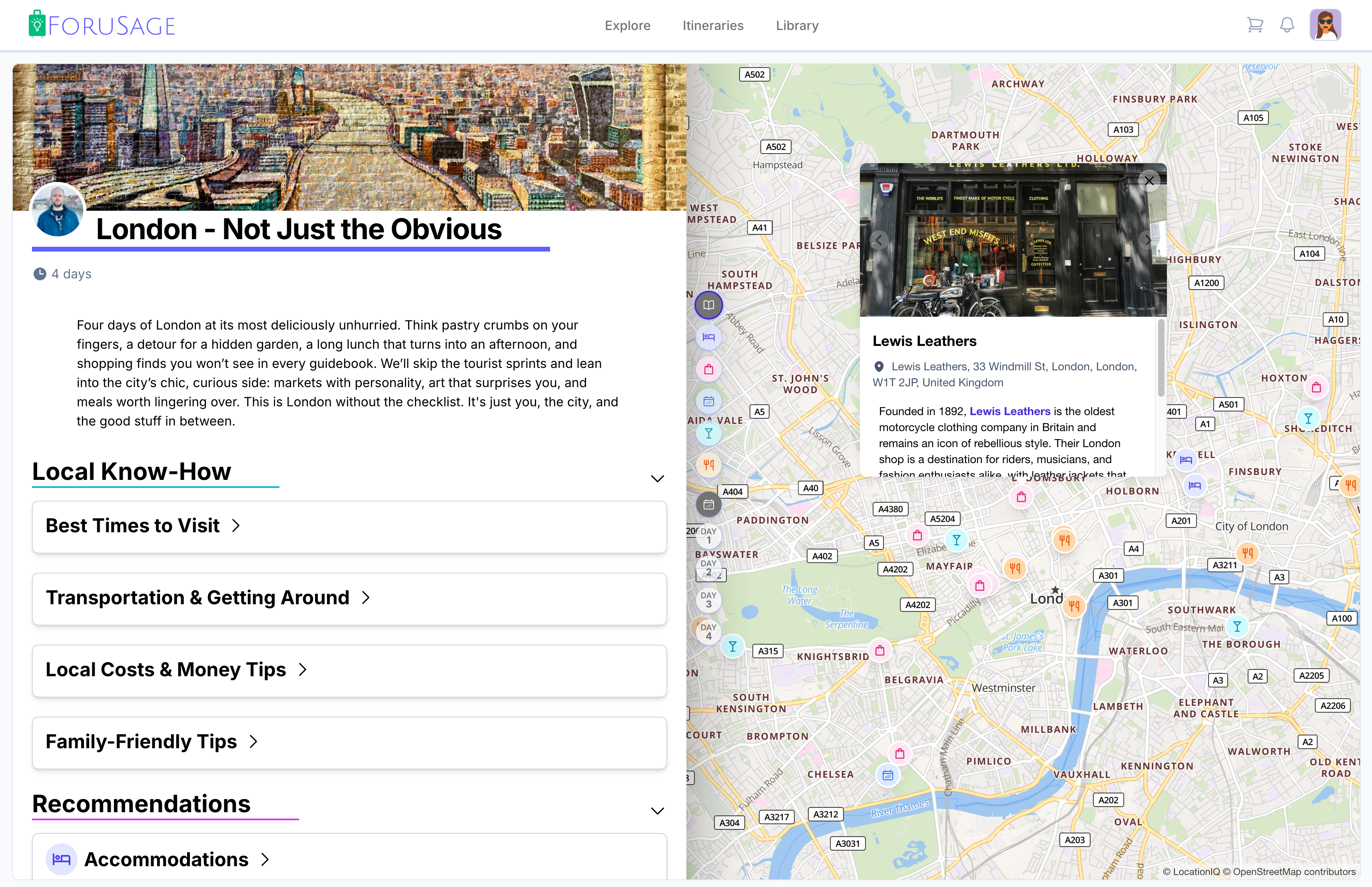This screenshot has height=887, width=1372.
Task: Follow the Lewis Leathers link in the popup
Action: tap(1010, 411)
